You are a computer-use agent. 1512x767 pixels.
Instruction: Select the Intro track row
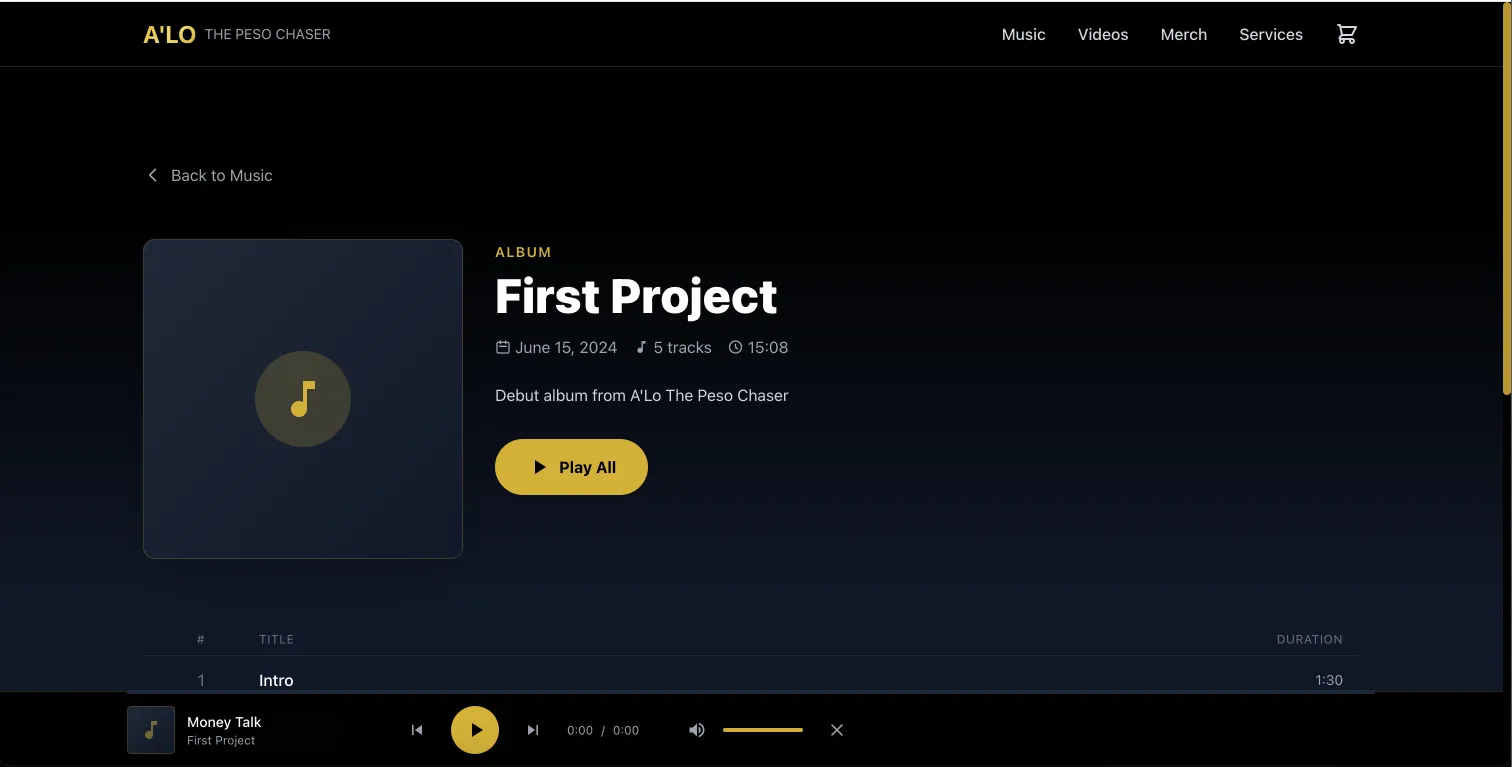point(700,680)
